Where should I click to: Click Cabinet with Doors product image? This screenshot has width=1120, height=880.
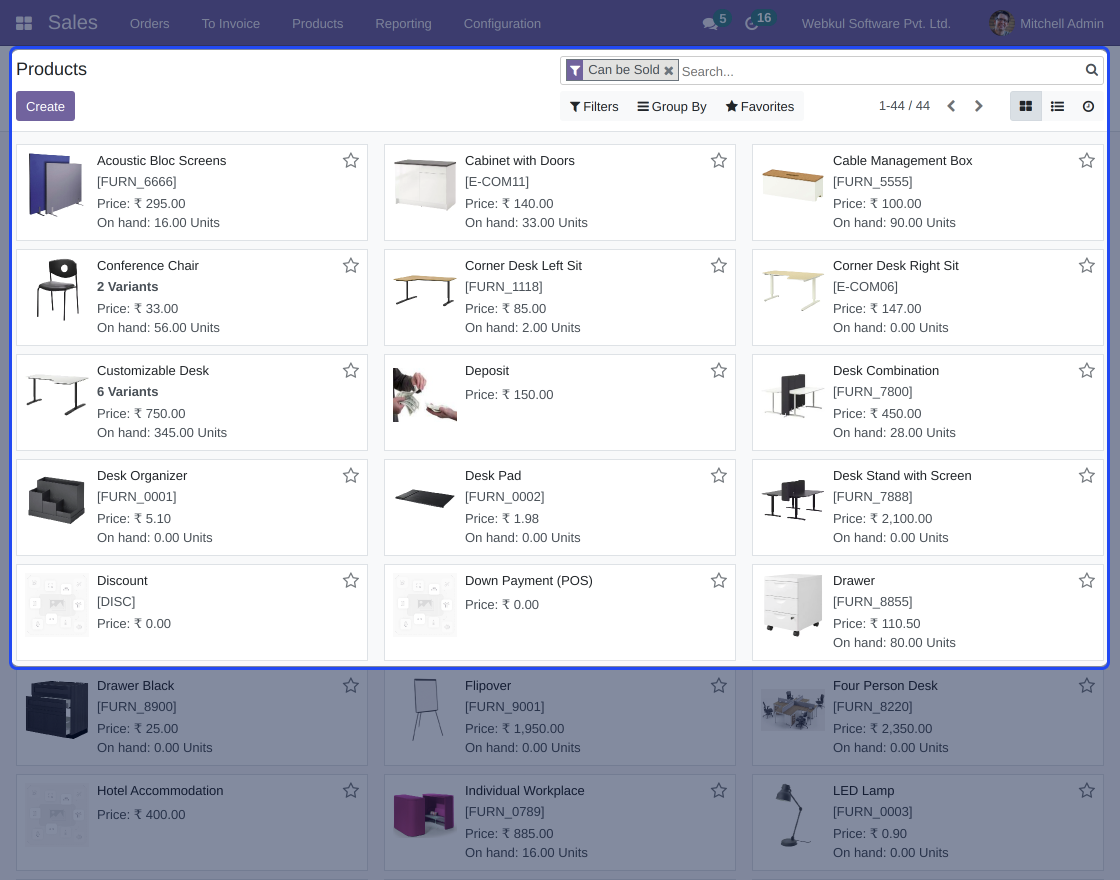[425, 184]
